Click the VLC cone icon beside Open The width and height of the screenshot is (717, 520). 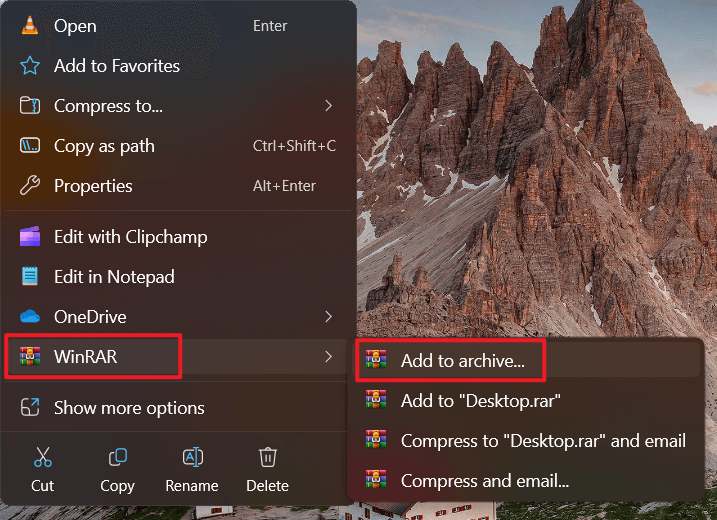tap(30, 26)
